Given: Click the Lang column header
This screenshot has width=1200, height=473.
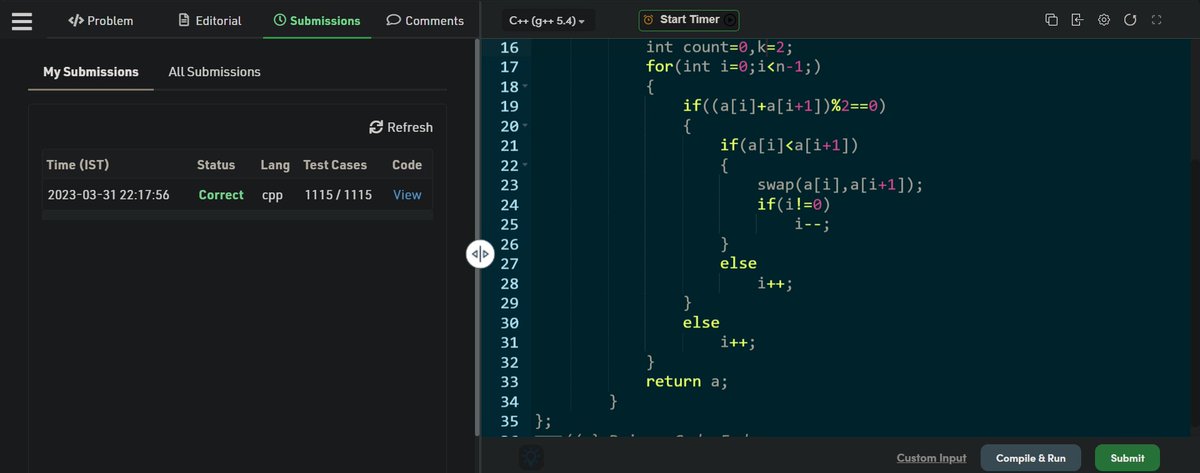Looking at the screenshot, I should click(274, 165).
